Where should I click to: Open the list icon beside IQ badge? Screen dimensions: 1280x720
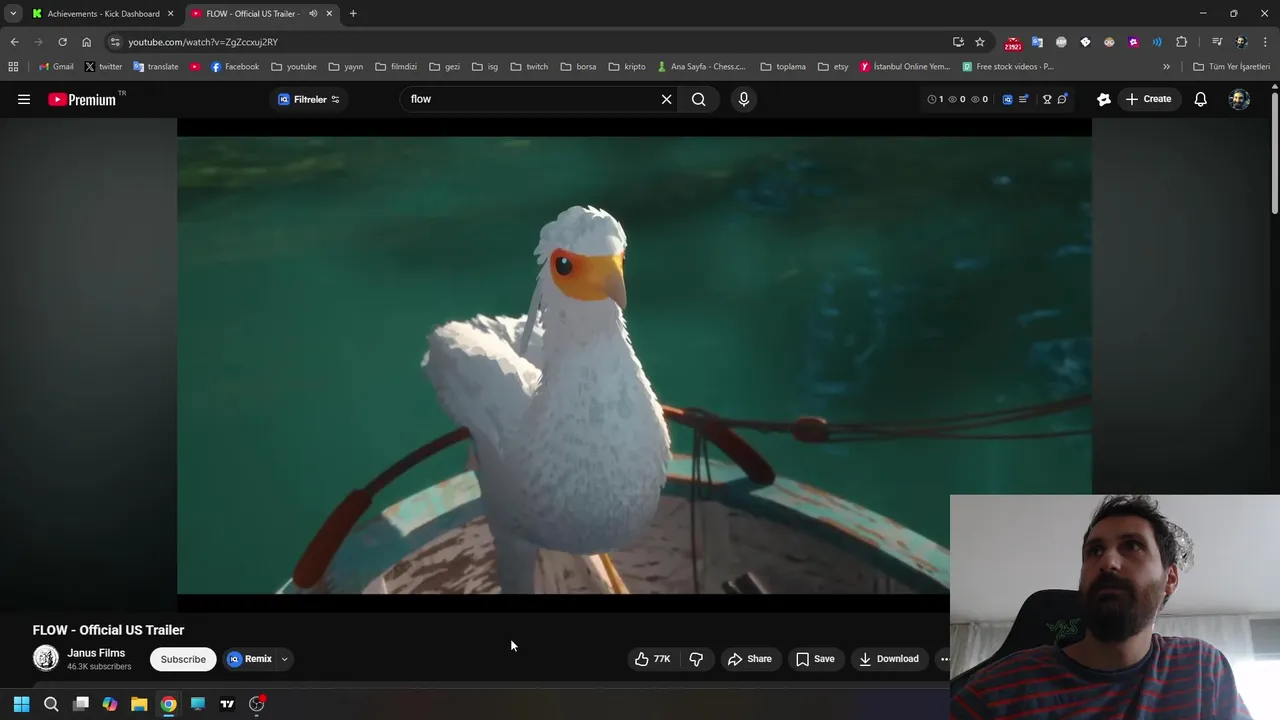pos(1023,99)
